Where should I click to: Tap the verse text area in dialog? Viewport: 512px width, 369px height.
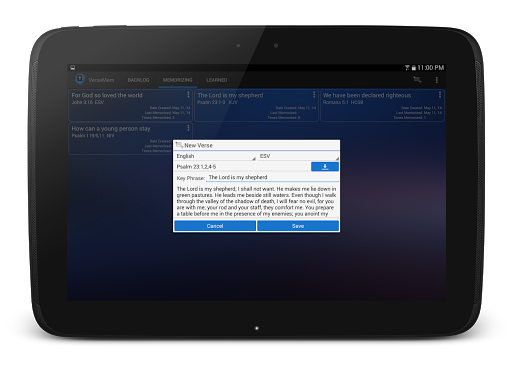256,201
